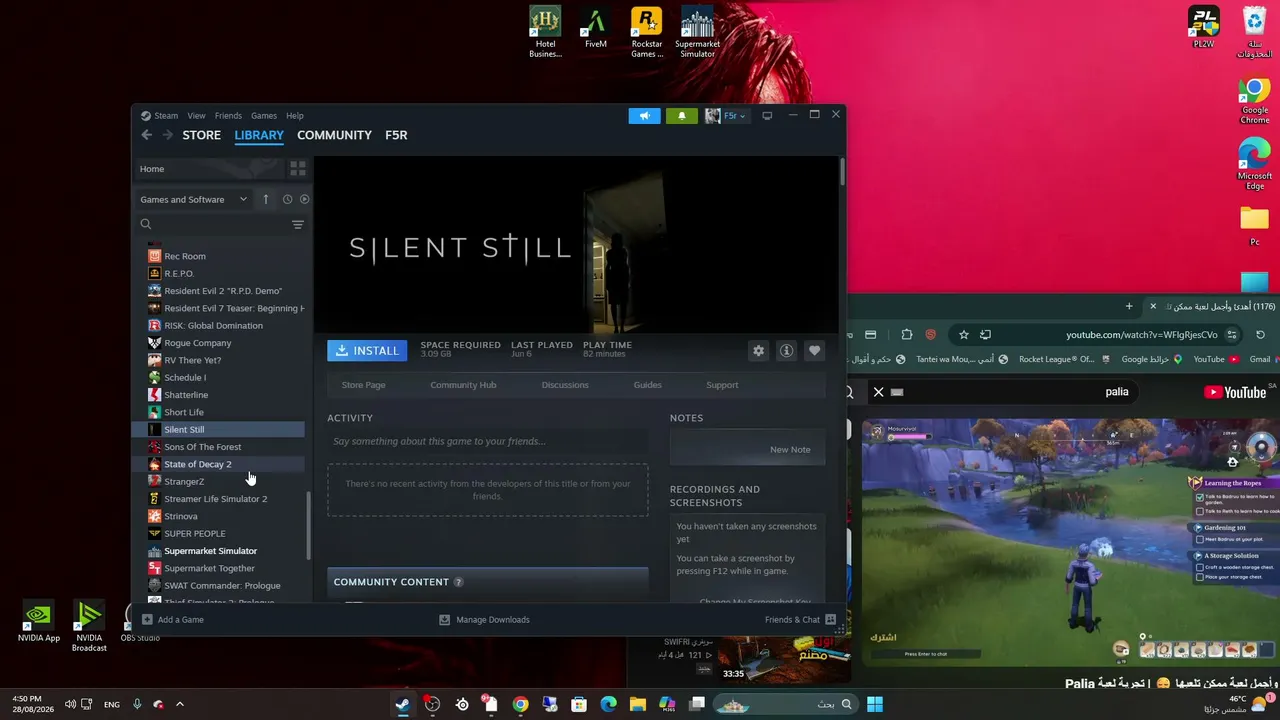Toggle the ready-to-play filter icon
Screen dimensions: 1280x720
[304, 199]
